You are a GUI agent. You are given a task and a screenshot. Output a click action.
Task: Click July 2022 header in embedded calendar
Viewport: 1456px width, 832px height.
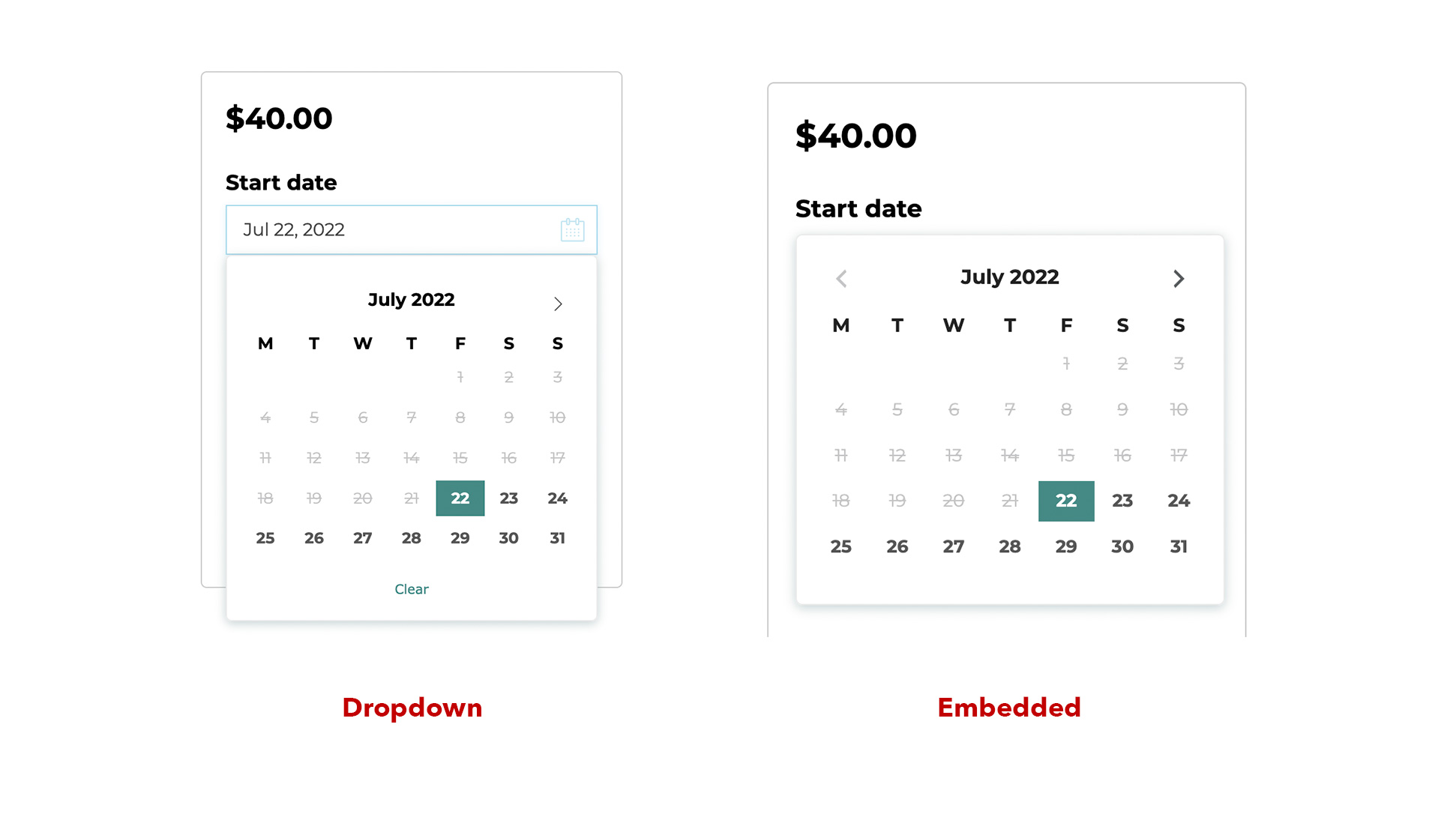(x=1010, y=277)
